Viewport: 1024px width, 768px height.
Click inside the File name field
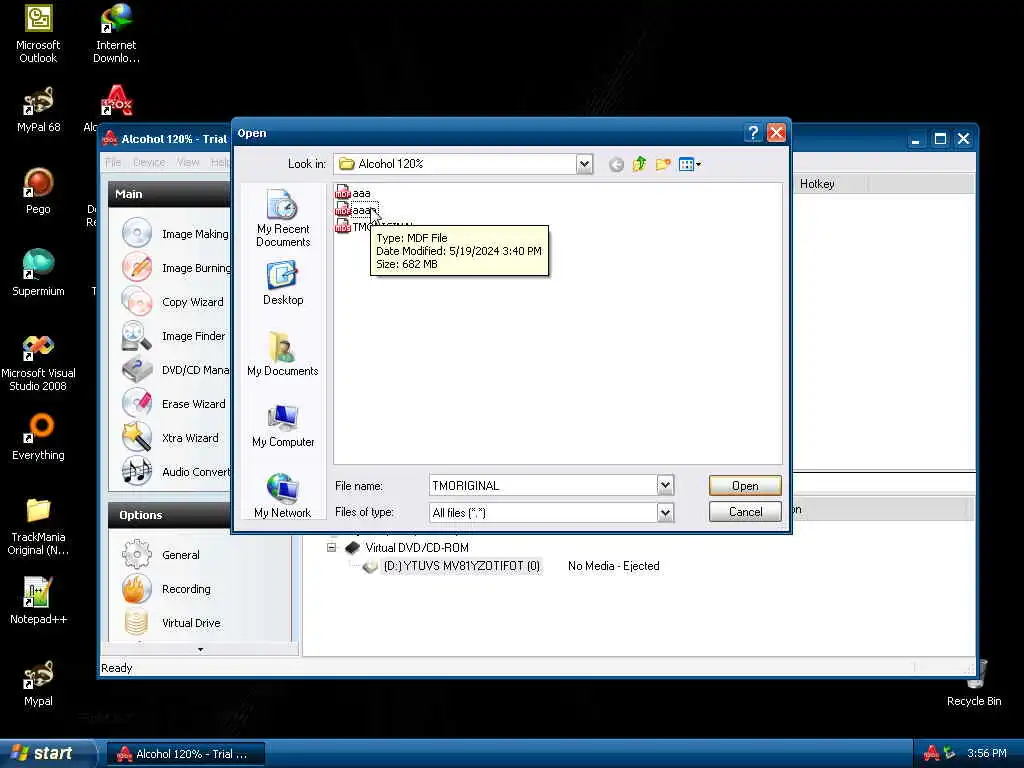[543, 485]
